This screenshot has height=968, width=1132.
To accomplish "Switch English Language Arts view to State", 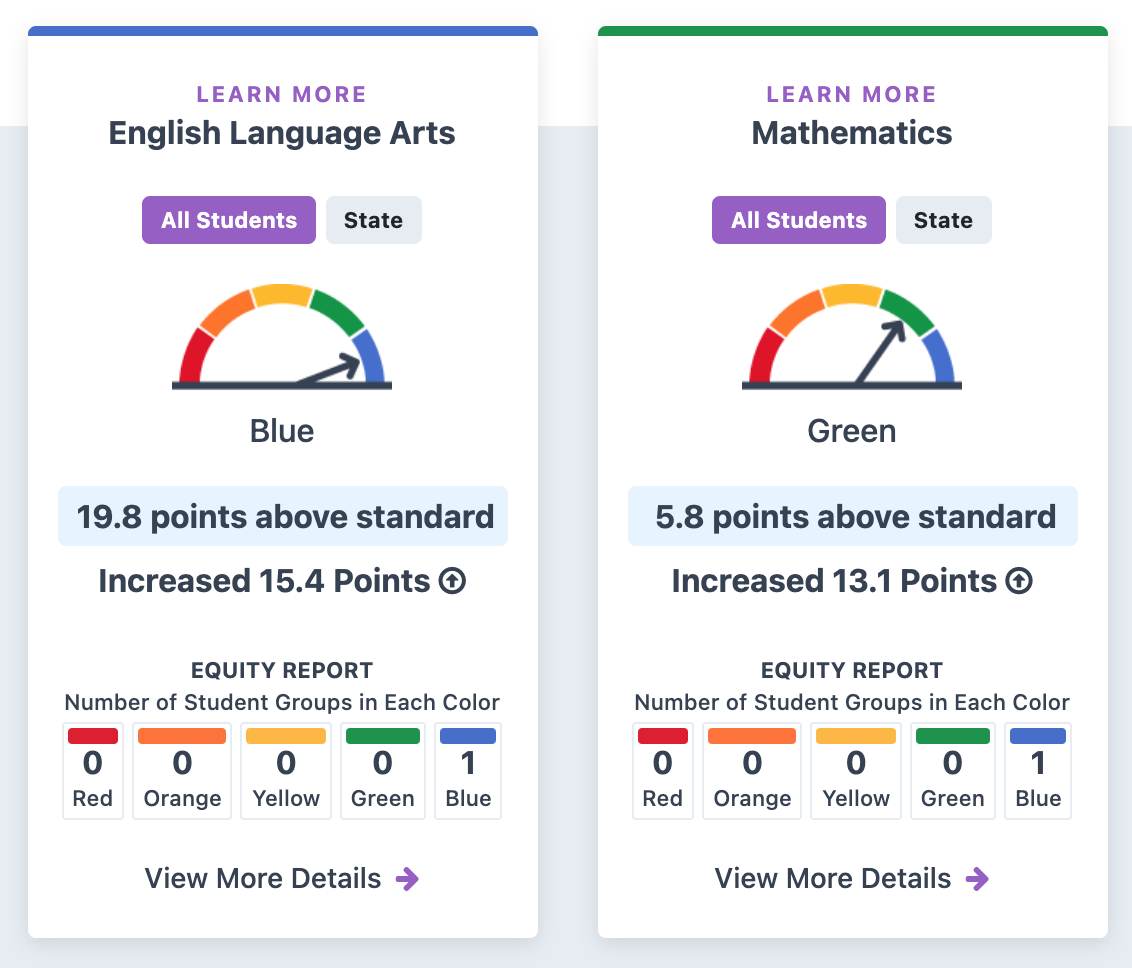I will point(373,220).
